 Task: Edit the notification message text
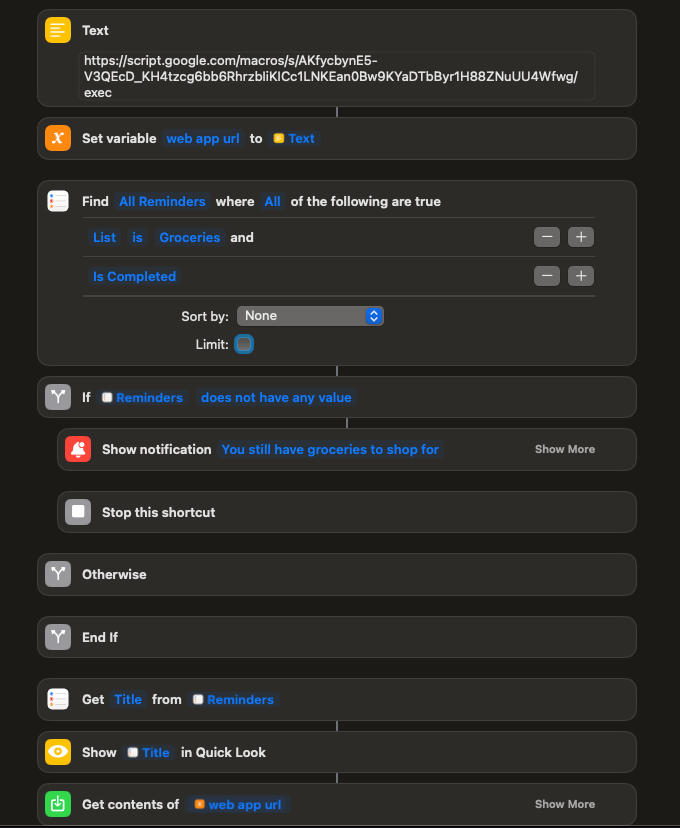click(330, 450)
